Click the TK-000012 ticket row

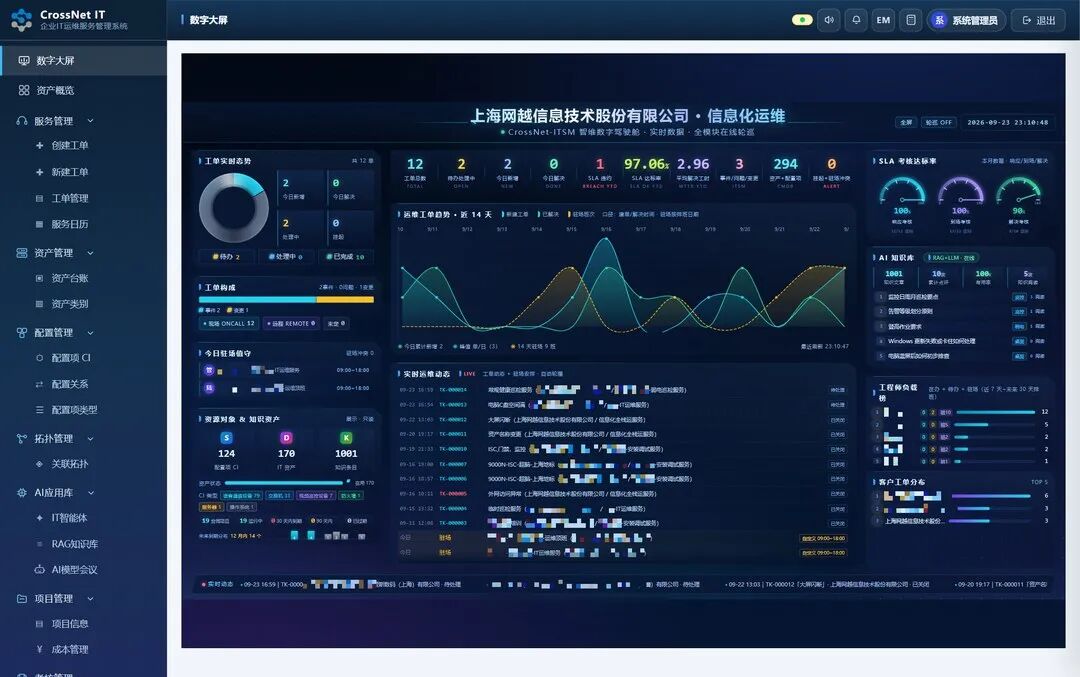(623, 419)
